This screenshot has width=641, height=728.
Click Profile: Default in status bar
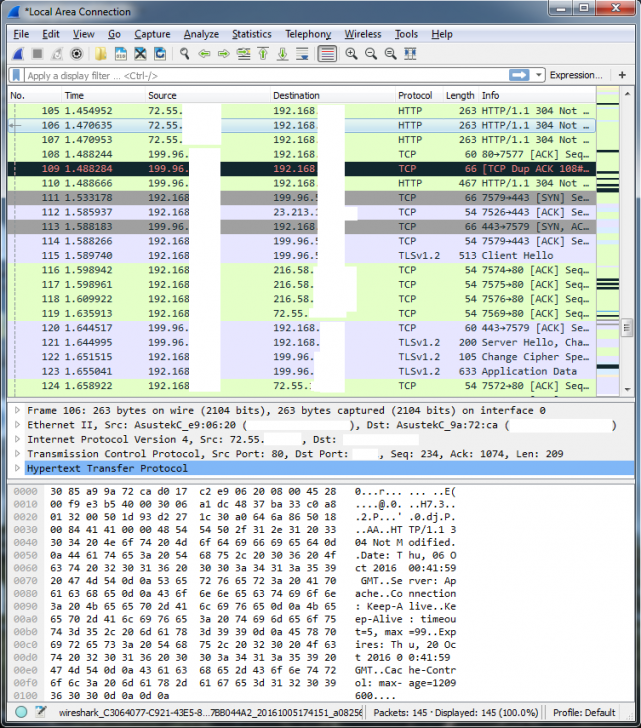[x=583, y=712]
